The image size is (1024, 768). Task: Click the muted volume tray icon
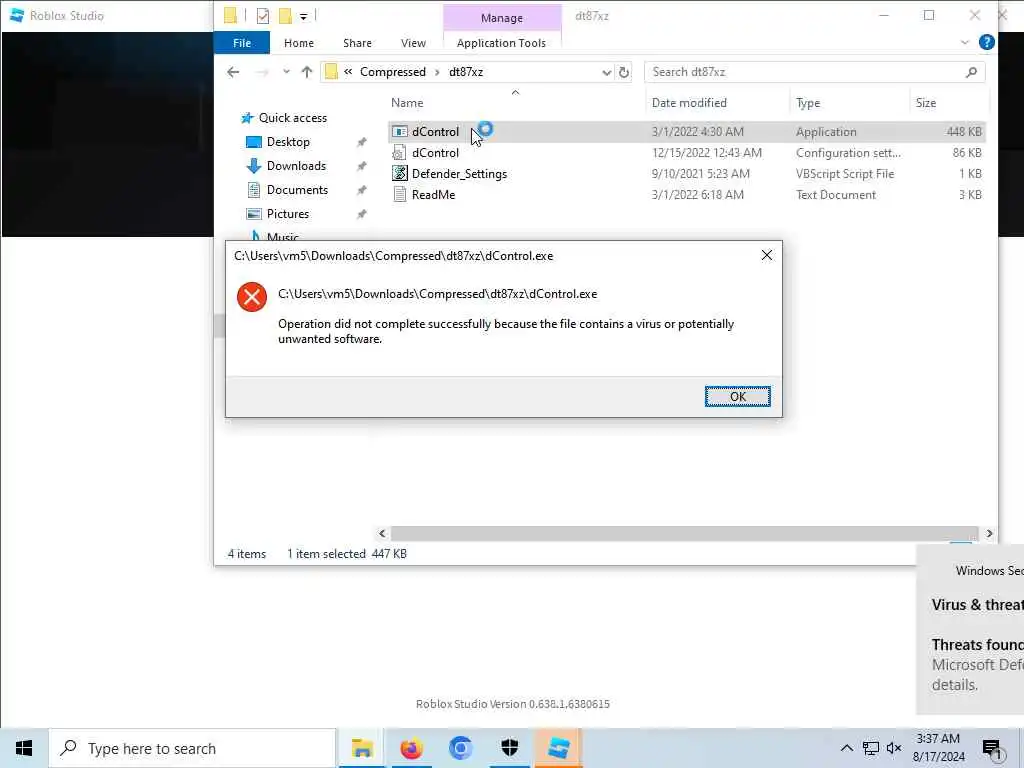point(894,748)
